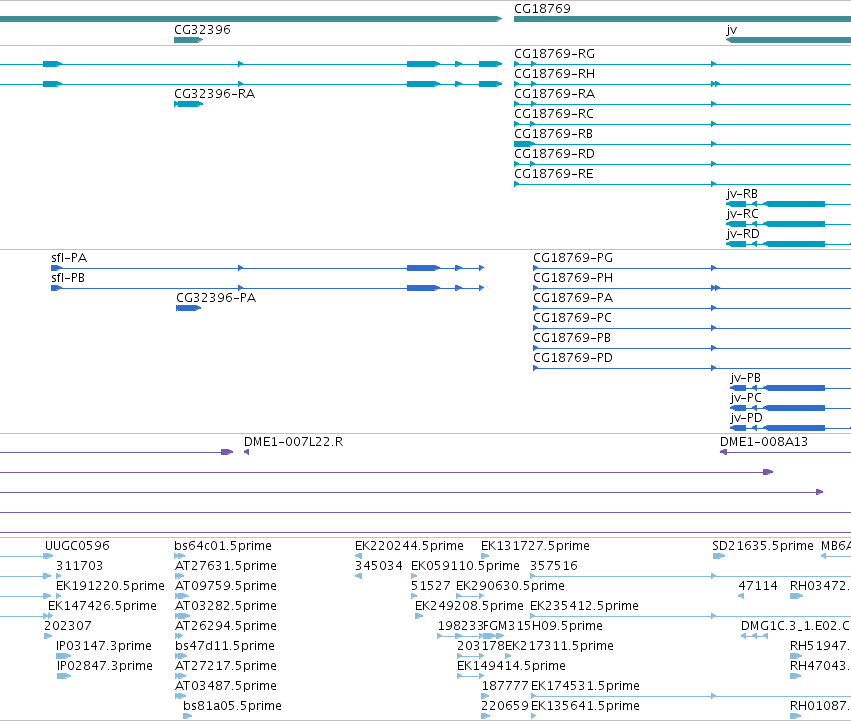The height and width of the screenshot is (721, 851).
Task: Select the CG32396 gene label
Action: point(202,30)
